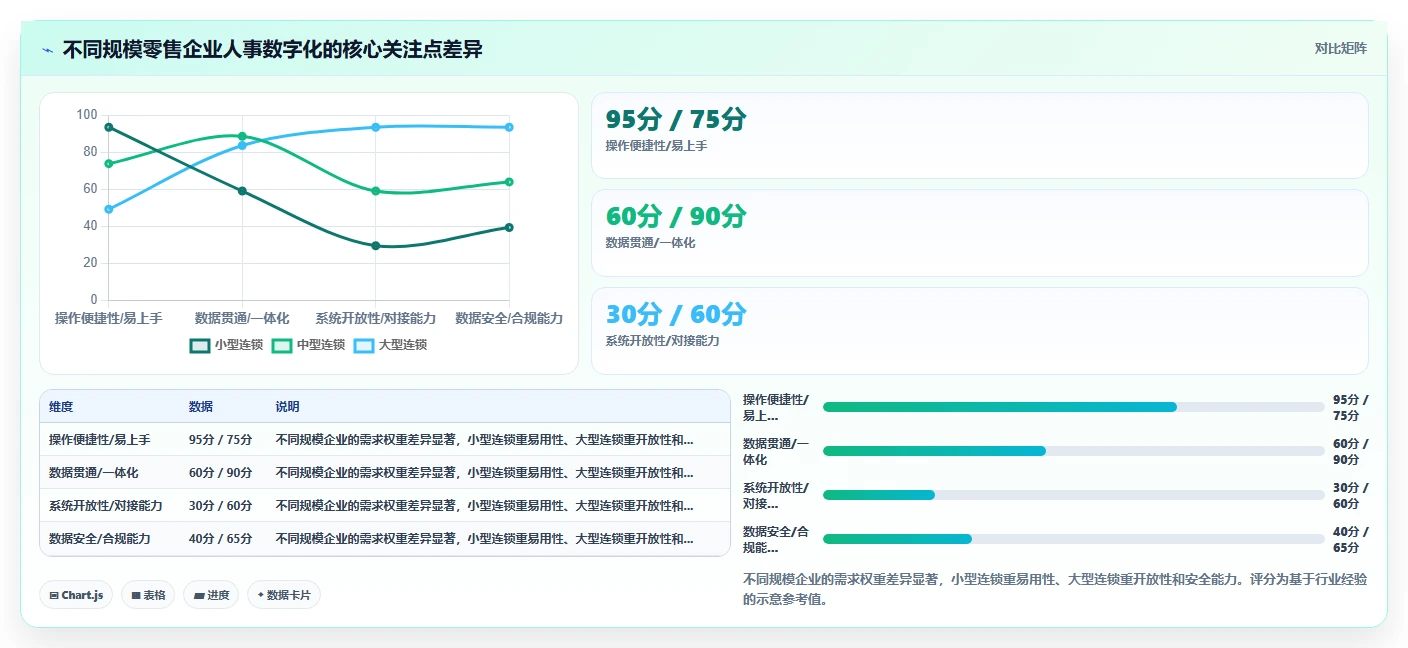The image size is (1408, 648).
Task: Click 小型连锁 point at 数据安全
Action: pos(509,227)
